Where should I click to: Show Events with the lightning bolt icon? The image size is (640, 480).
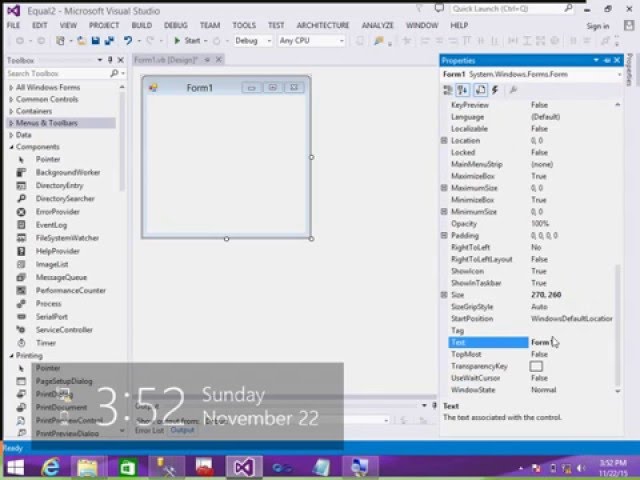pyautogui.click(x=495, y=90)
